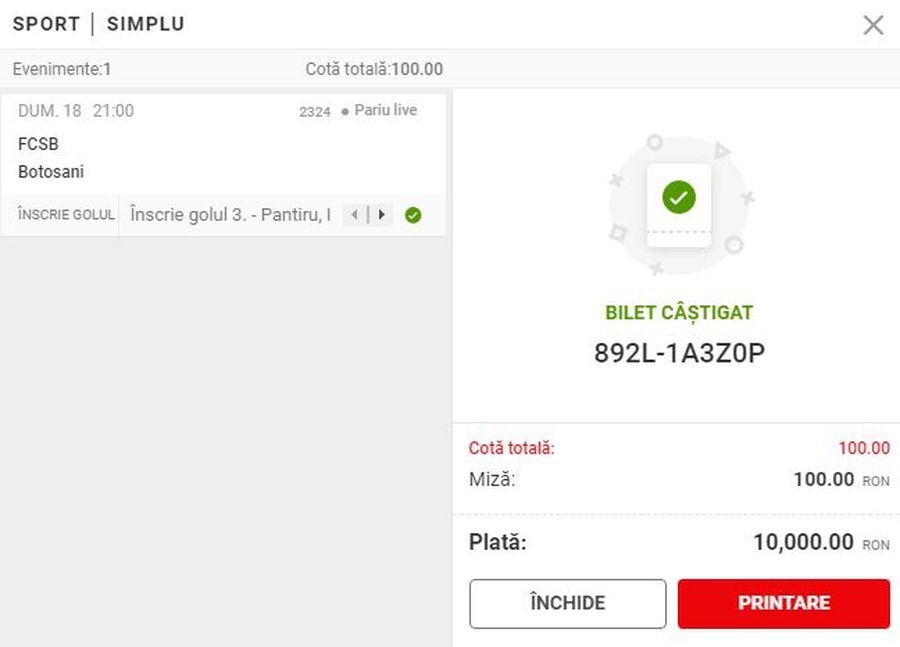The height and width of the screenshot is (647, 900).
Task: Switch to the SIMPLU tab
Action: 145,24
